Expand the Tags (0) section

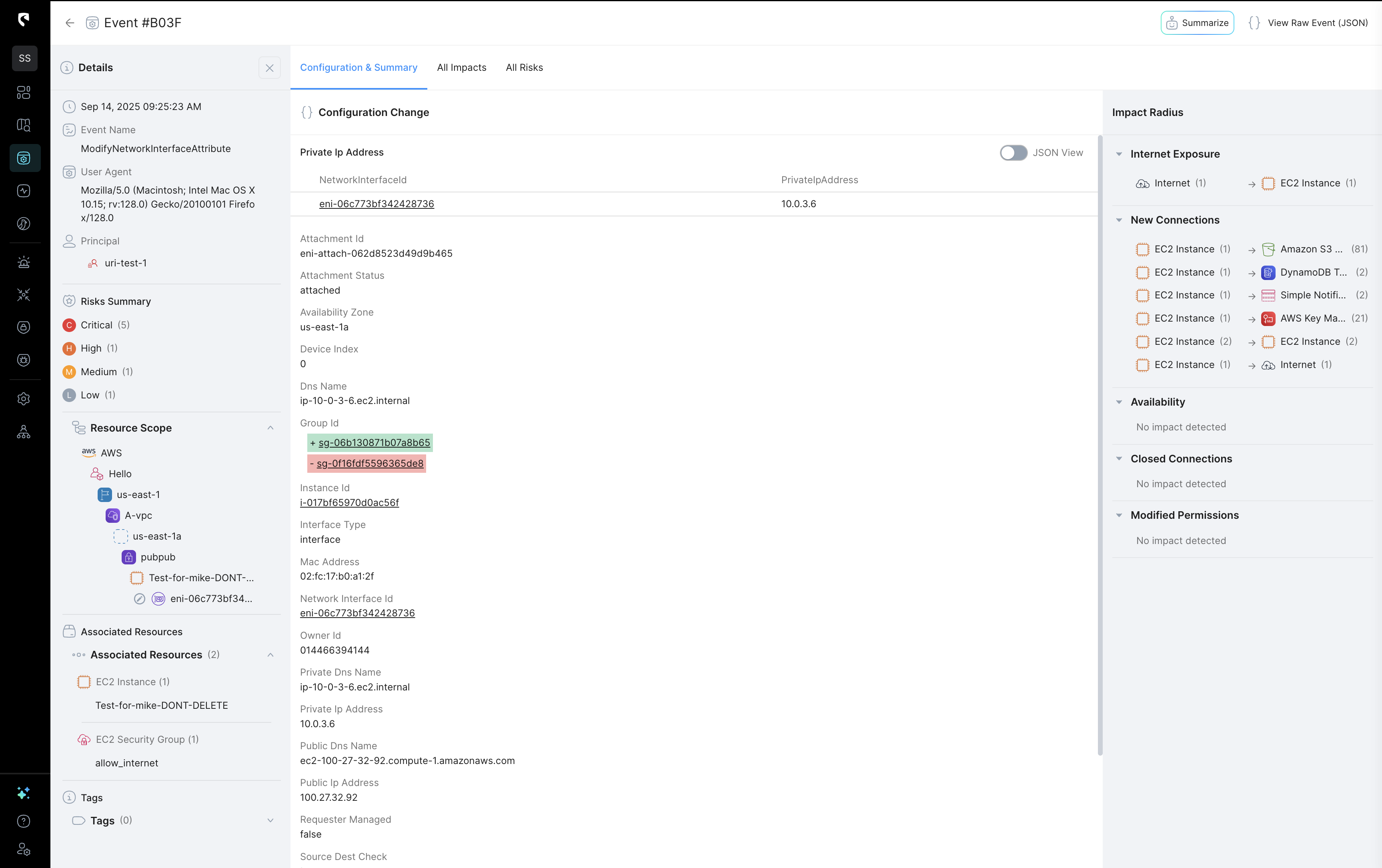pyautogui.click(x=270, y=820)
